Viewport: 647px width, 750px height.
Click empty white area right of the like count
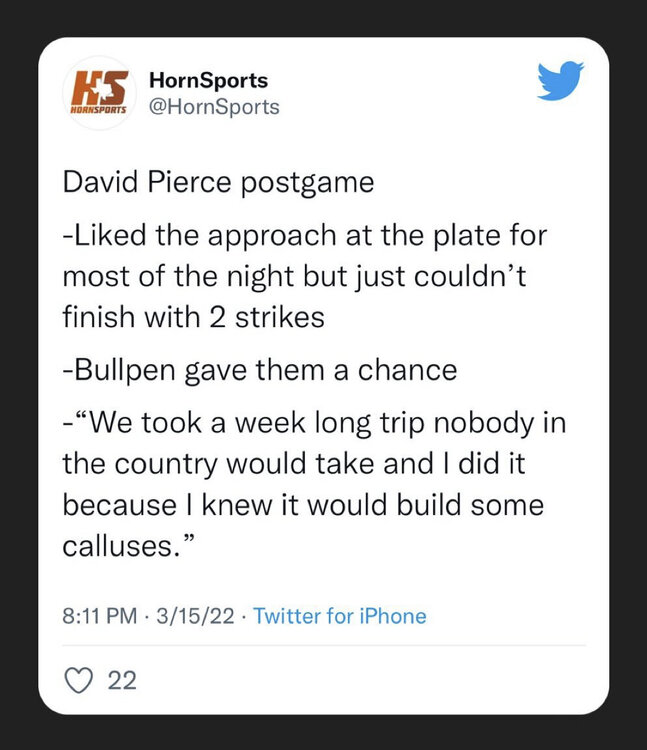point(400,681)
